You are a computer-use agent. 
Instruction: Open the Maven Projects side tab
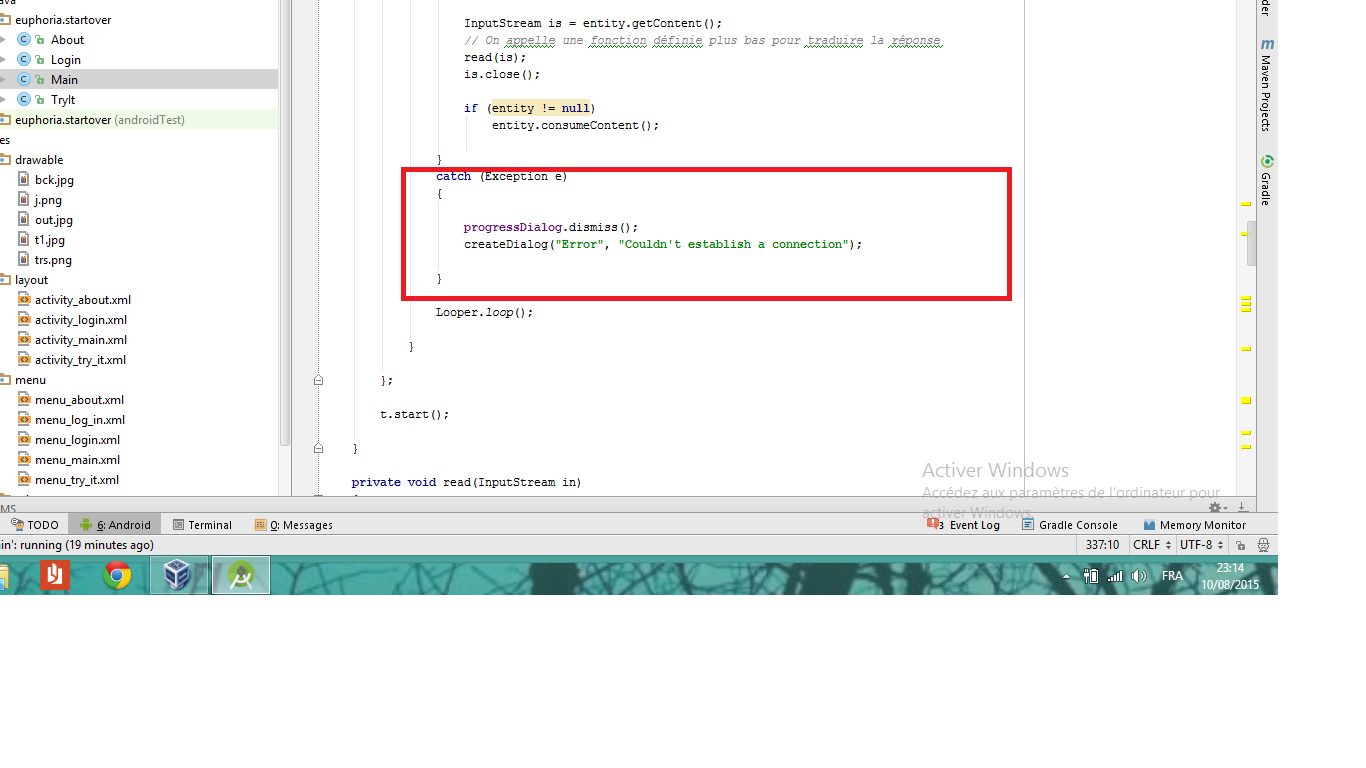click(1266, 84)
